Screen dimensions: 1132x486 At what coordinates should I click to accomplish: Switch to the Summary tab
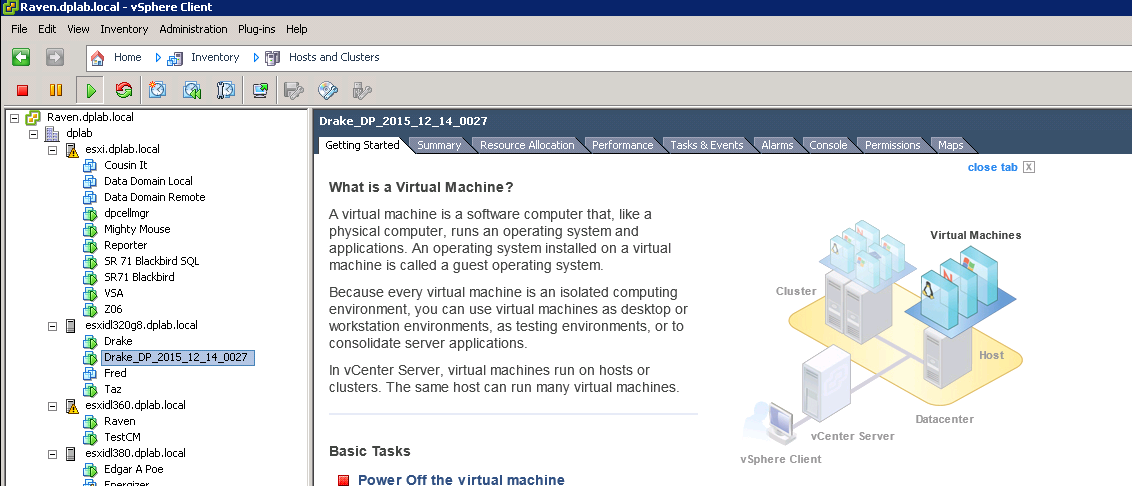[x=439, y=145]
